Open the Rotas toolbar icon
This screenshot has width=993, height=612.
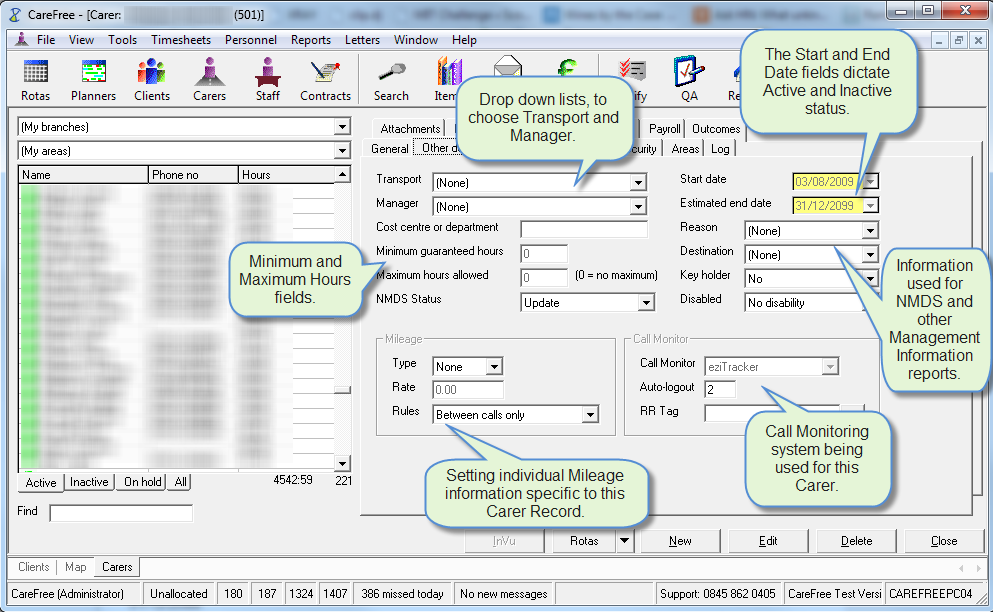click(35, 79)
